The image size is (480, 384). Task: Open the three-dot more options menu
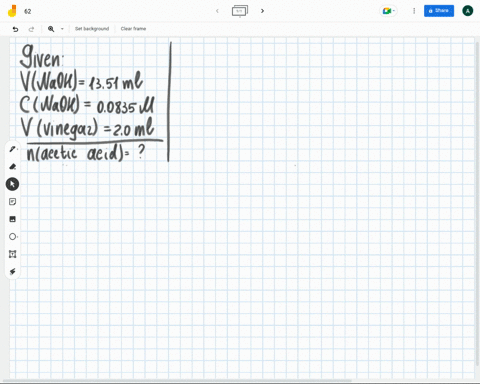coord(414,11)
